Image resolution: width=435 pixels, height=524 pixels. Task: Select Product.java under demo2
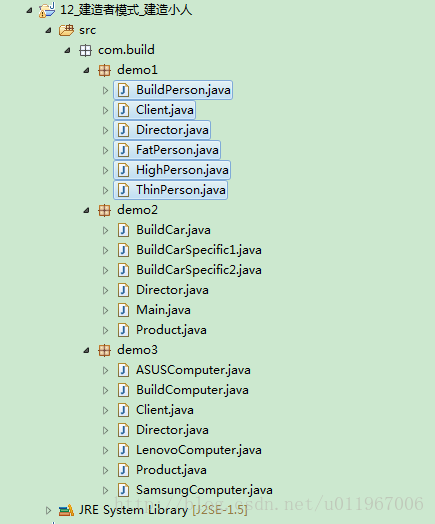tap(171, 331)
